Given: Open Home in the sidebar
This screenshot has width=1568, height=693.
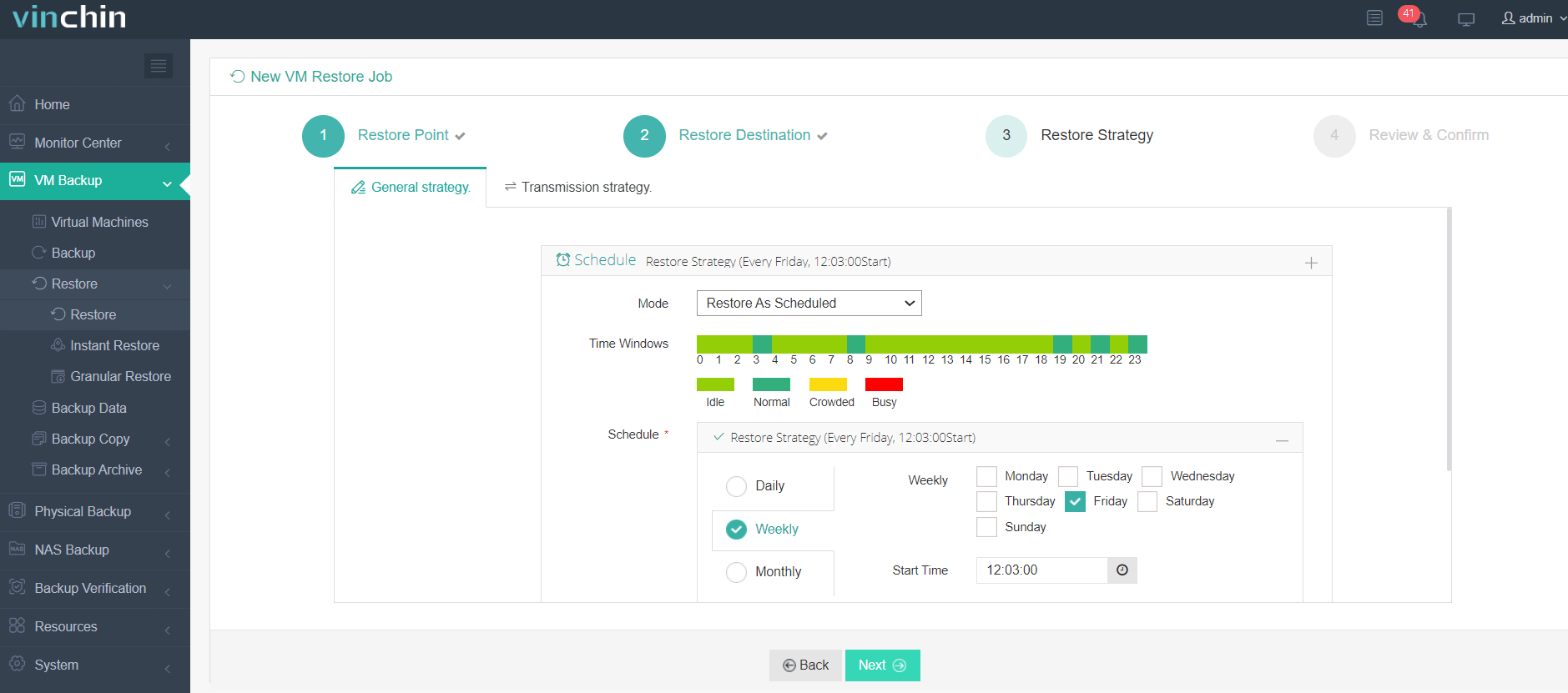Looking at the screenshot, I should coord(95,104).
